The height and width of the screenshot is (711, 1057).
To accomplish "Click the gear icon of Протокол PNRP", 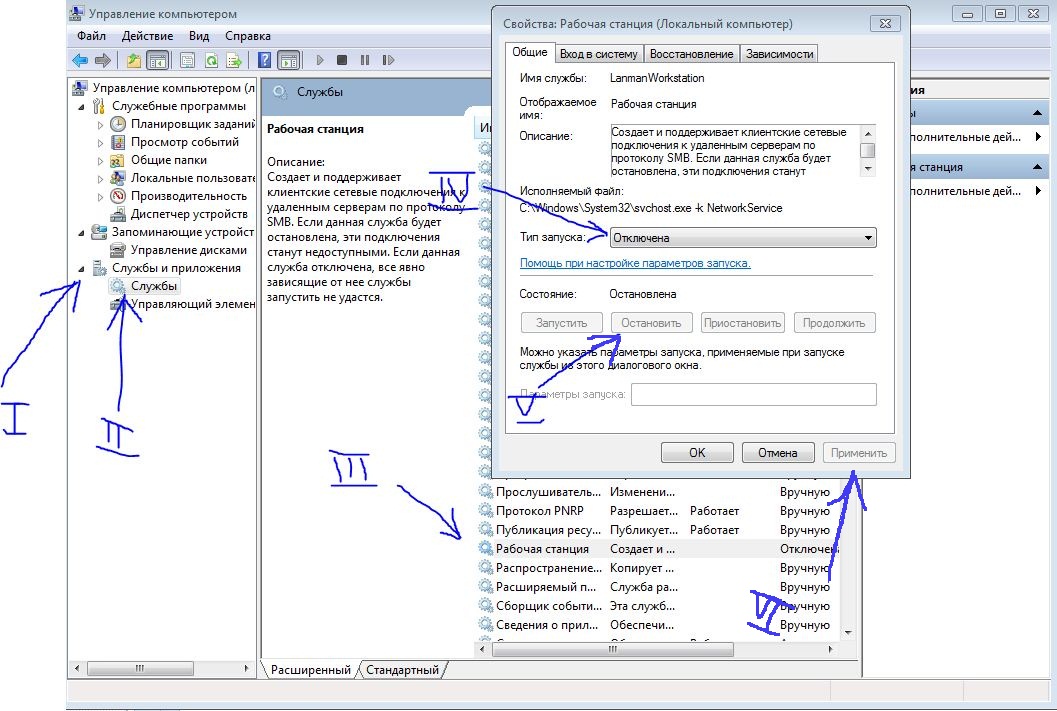I will tap(485, 511).
